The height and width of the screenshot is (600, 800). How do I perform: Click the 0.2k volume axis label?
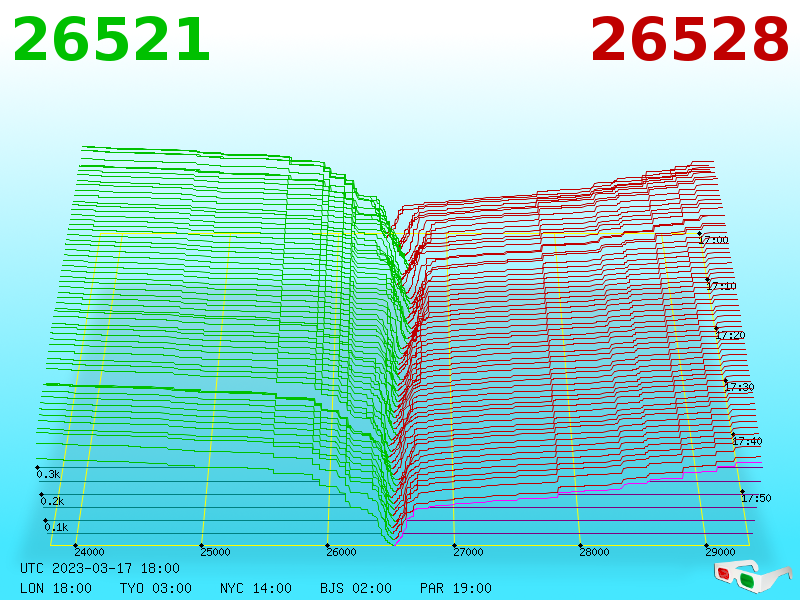[x=53, y=501]
